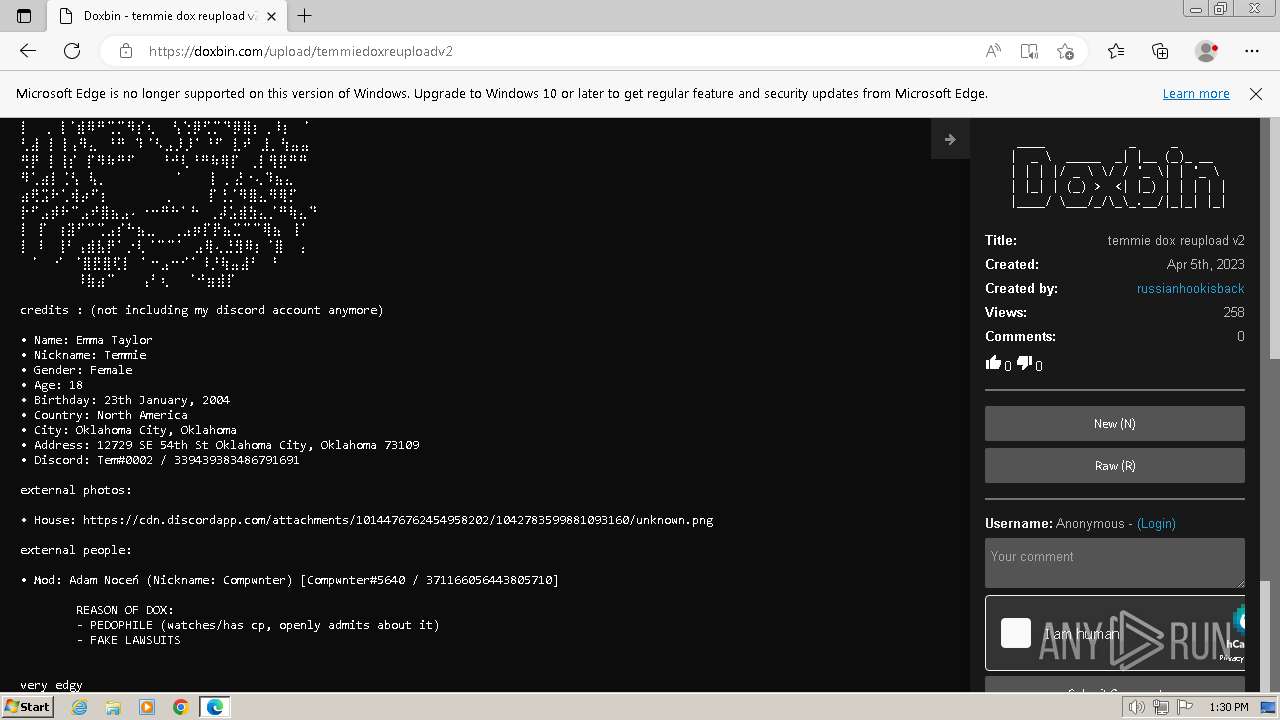
Task: Upvote the paste with thumbs up
Action: click(x=993, y=363)
